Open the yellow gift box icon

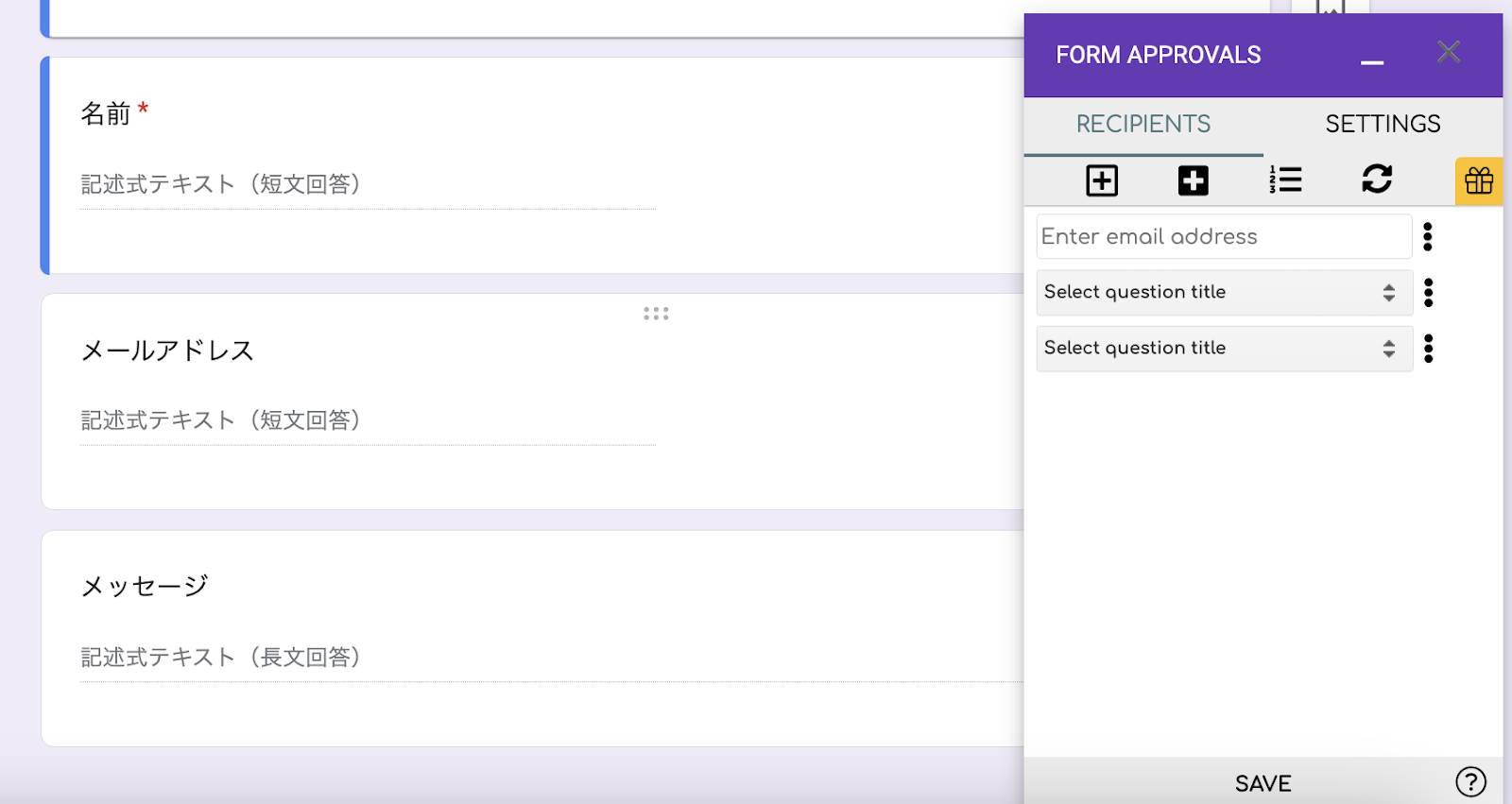tap(1479, 180)
